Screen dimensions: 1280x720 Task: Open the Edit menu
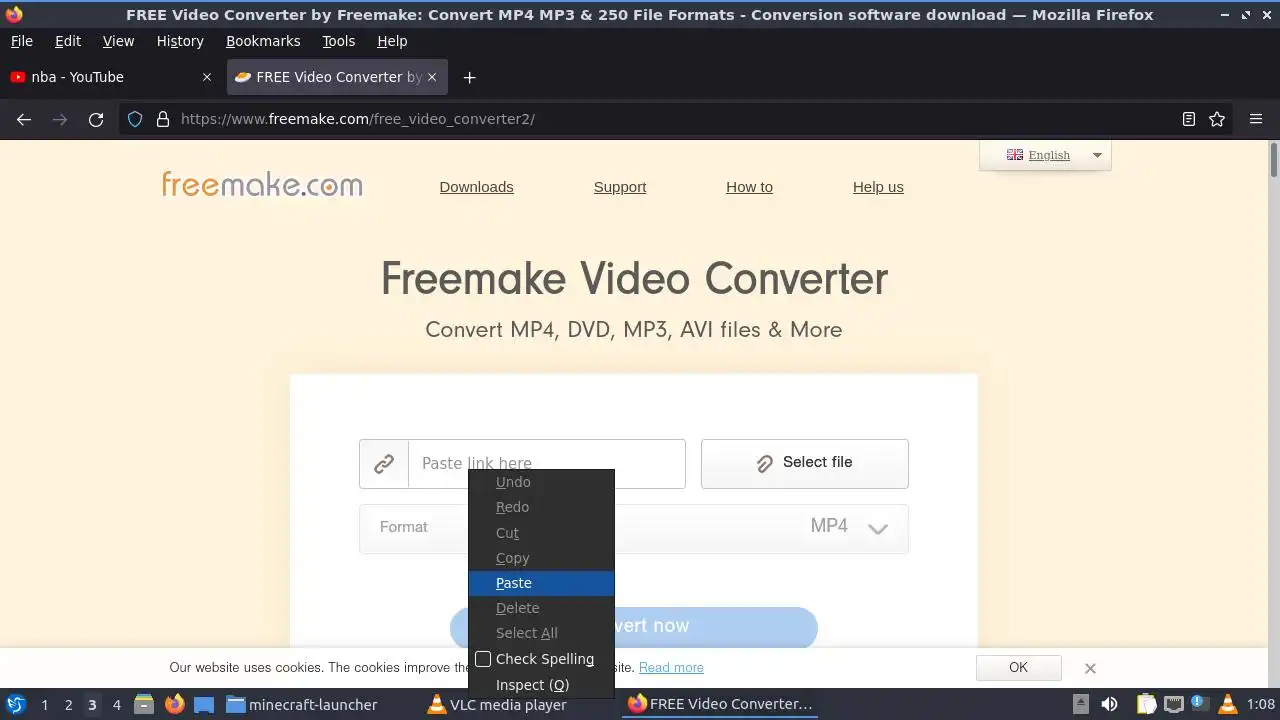tap(68, 41)
